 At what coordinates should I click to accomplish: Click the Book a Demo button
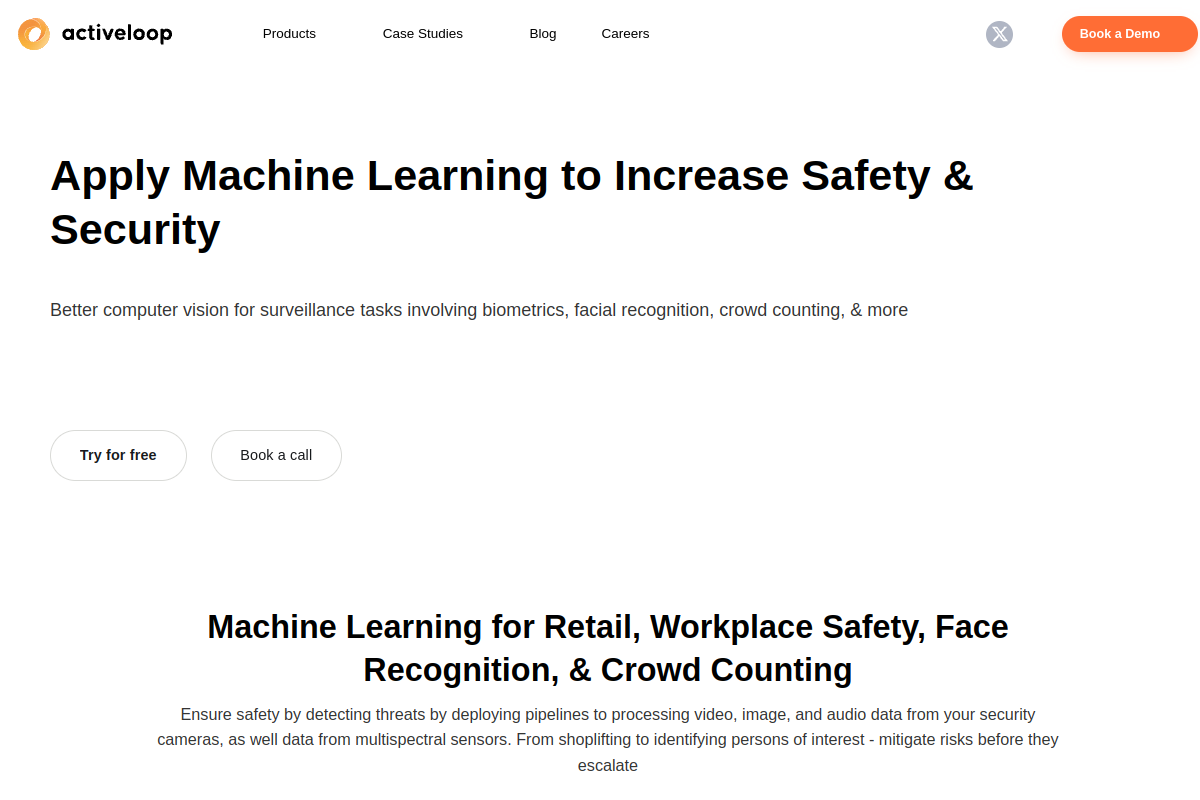point(1129,34)
